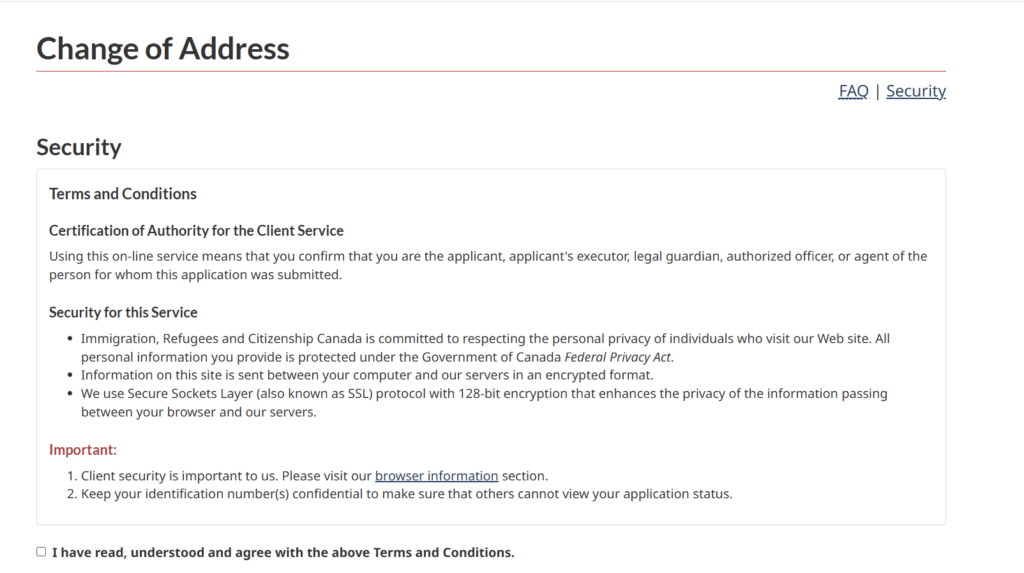Screen dimensions: 1024x573
Task: Follow the browser information link
Action: click(436, 476)
